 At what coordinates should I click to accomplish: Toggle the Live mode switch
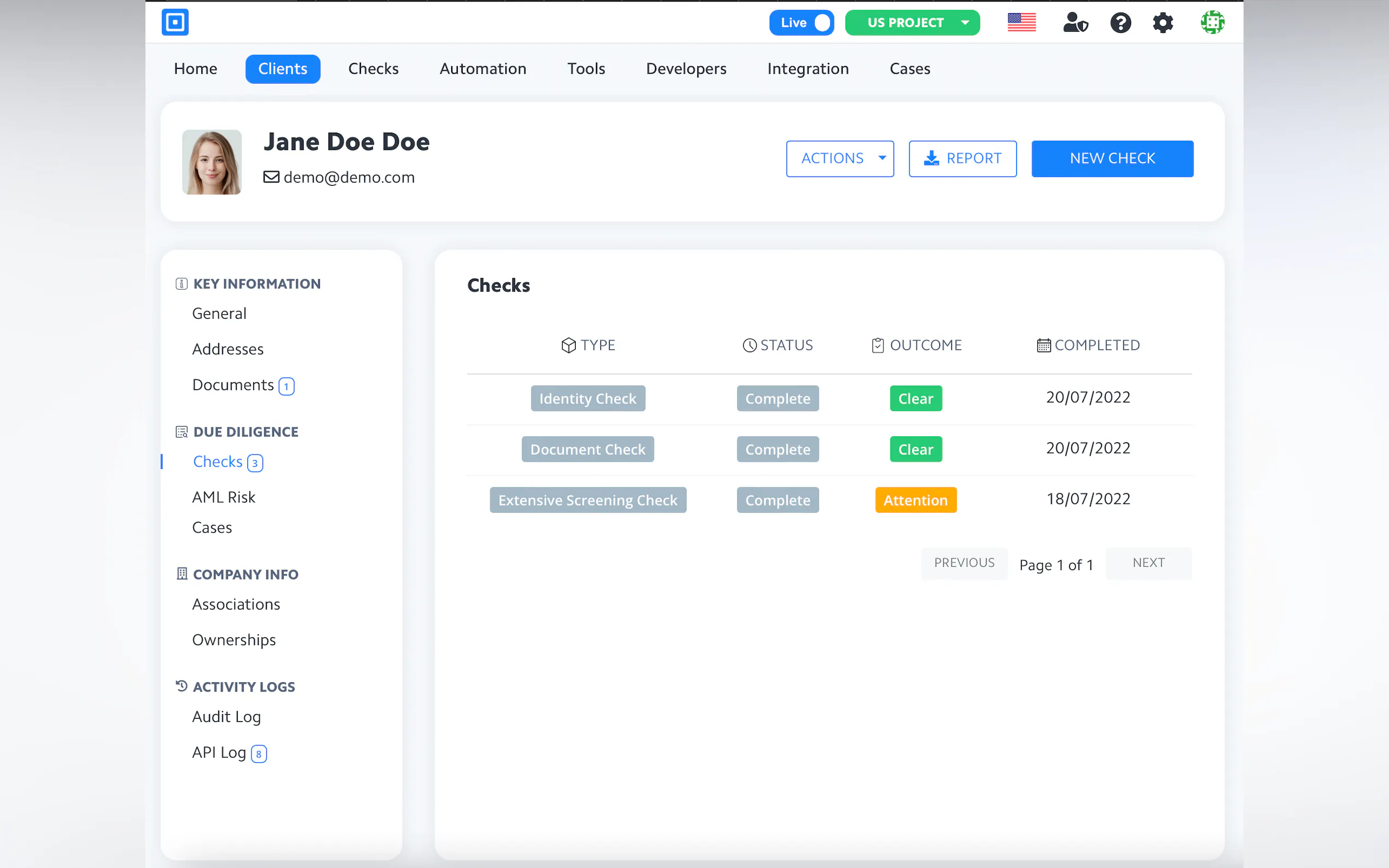802,22
